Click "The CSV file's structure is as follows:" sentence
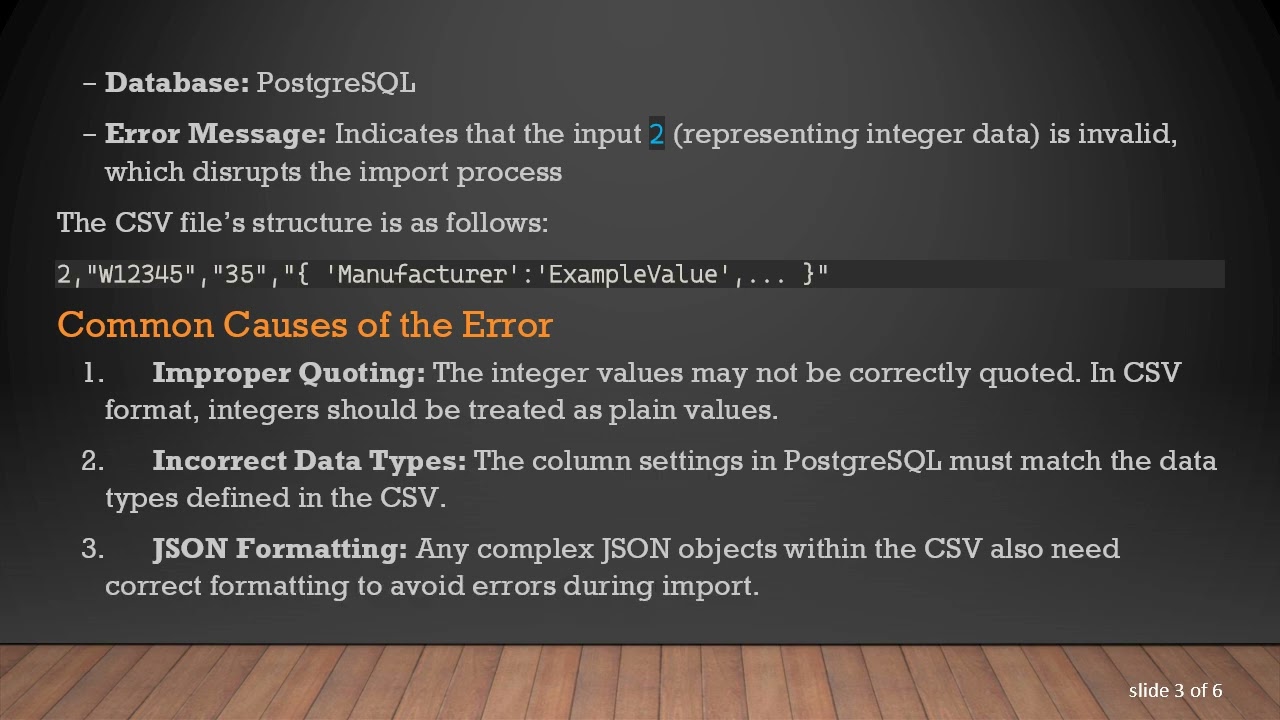The image size is (1280, 720). pos(302,222)
